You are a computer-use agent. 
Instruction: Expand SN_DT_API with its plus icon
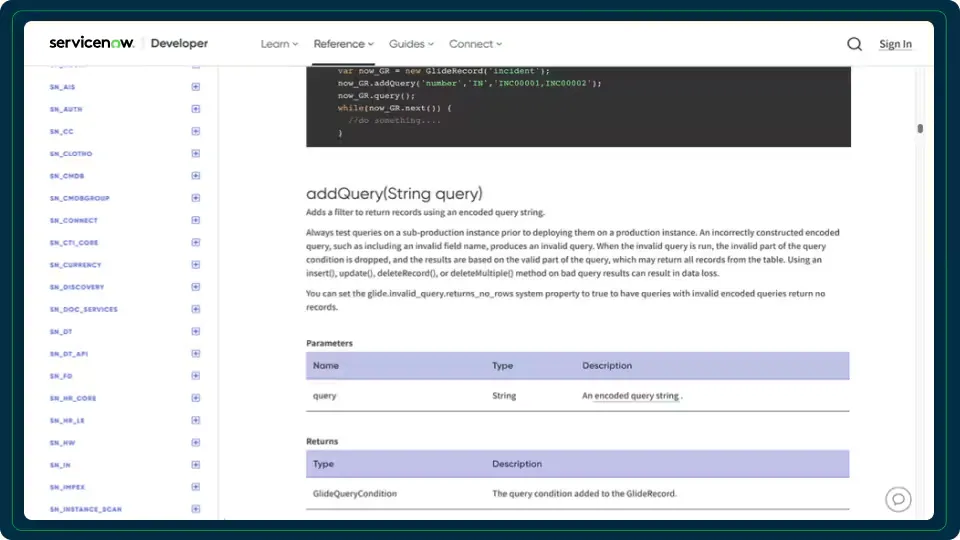coord(195,354)
